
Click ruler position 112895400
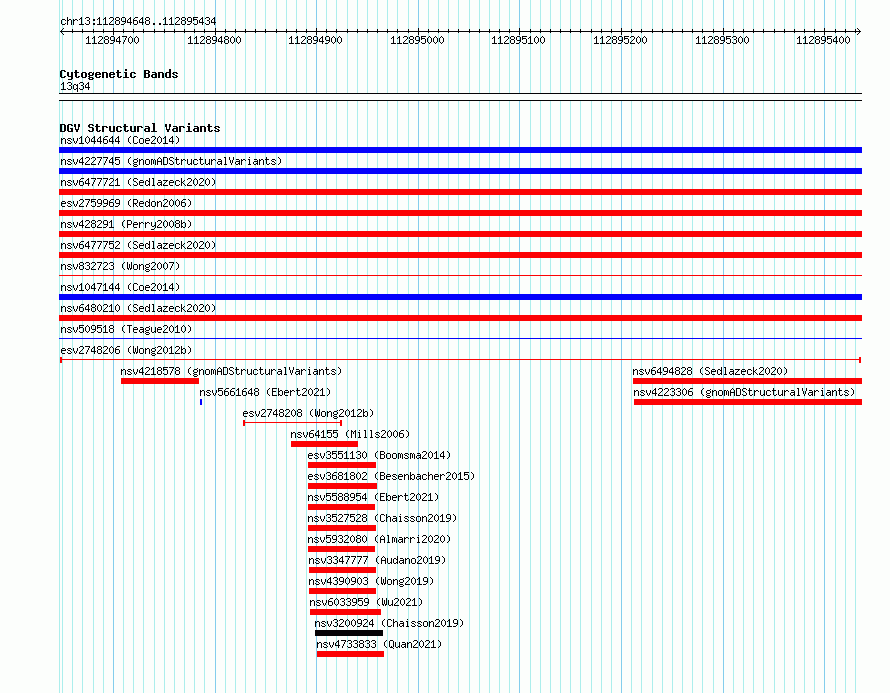click(x=823, y=40)
